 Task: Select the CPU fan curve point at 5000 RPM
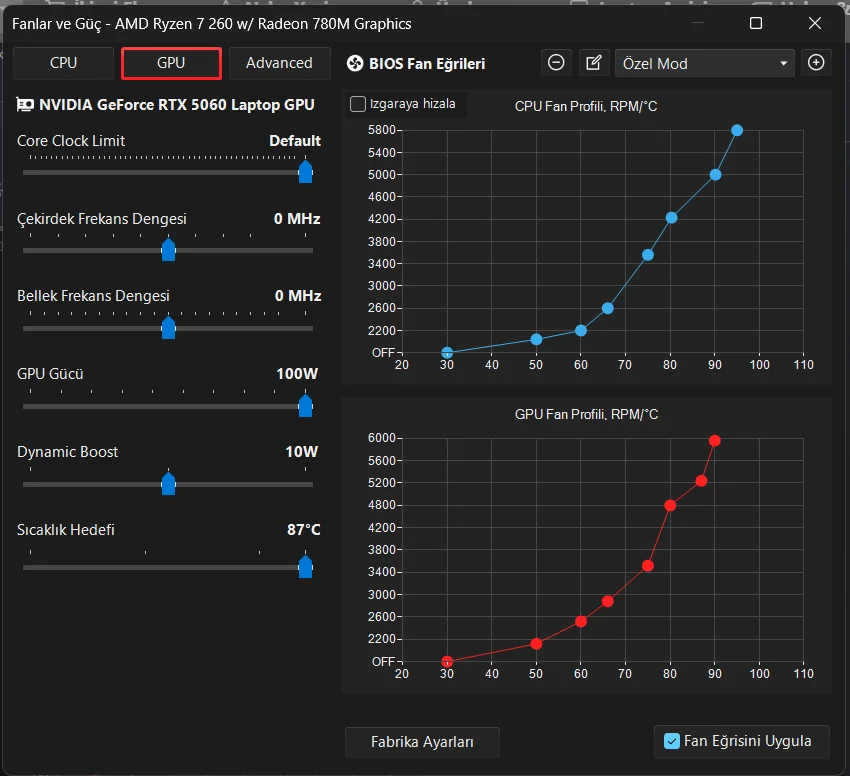pyautogui.click(x=715, y=175)
